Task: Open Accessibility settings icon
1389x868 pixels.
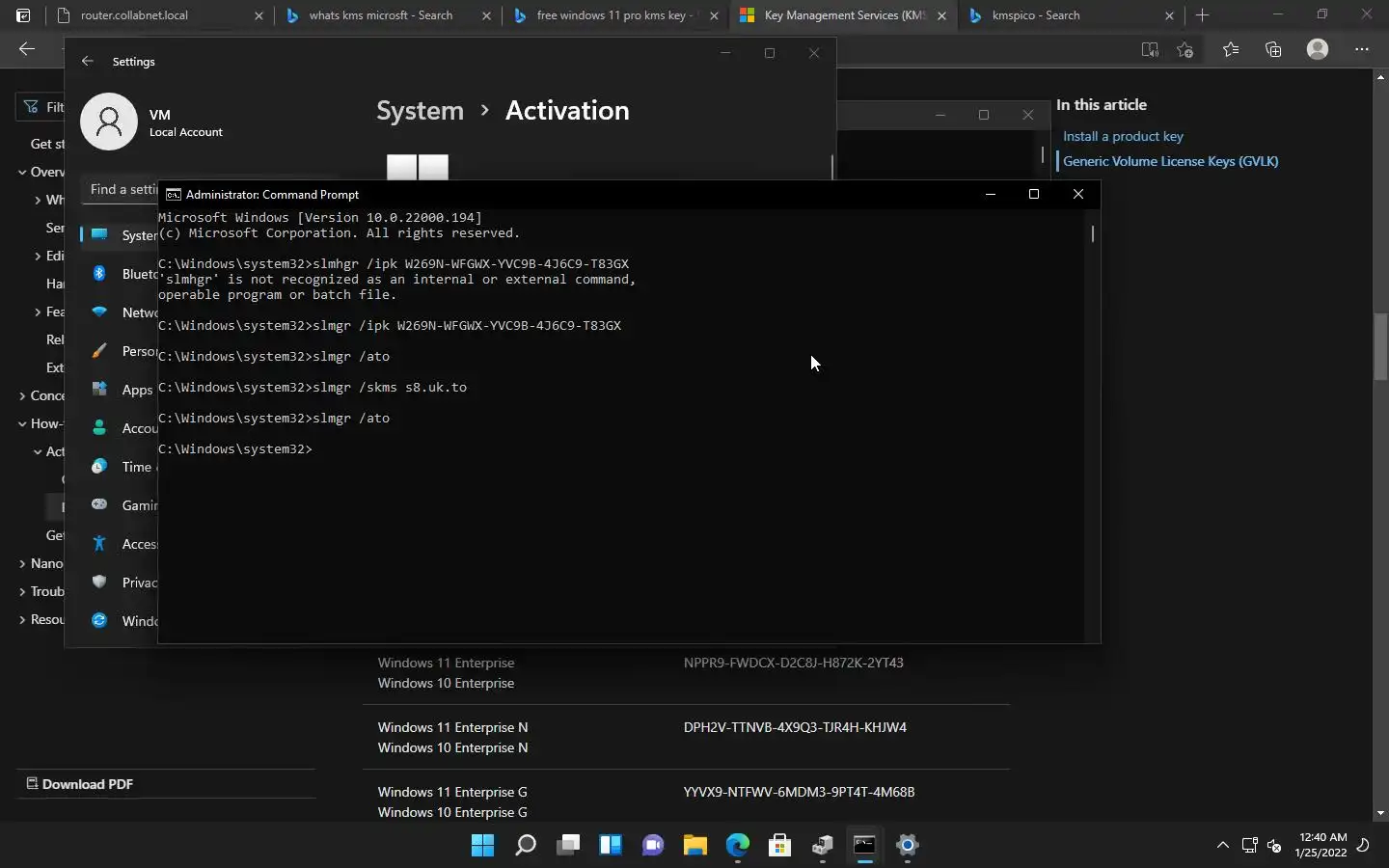Action: [x=99, y=544]
